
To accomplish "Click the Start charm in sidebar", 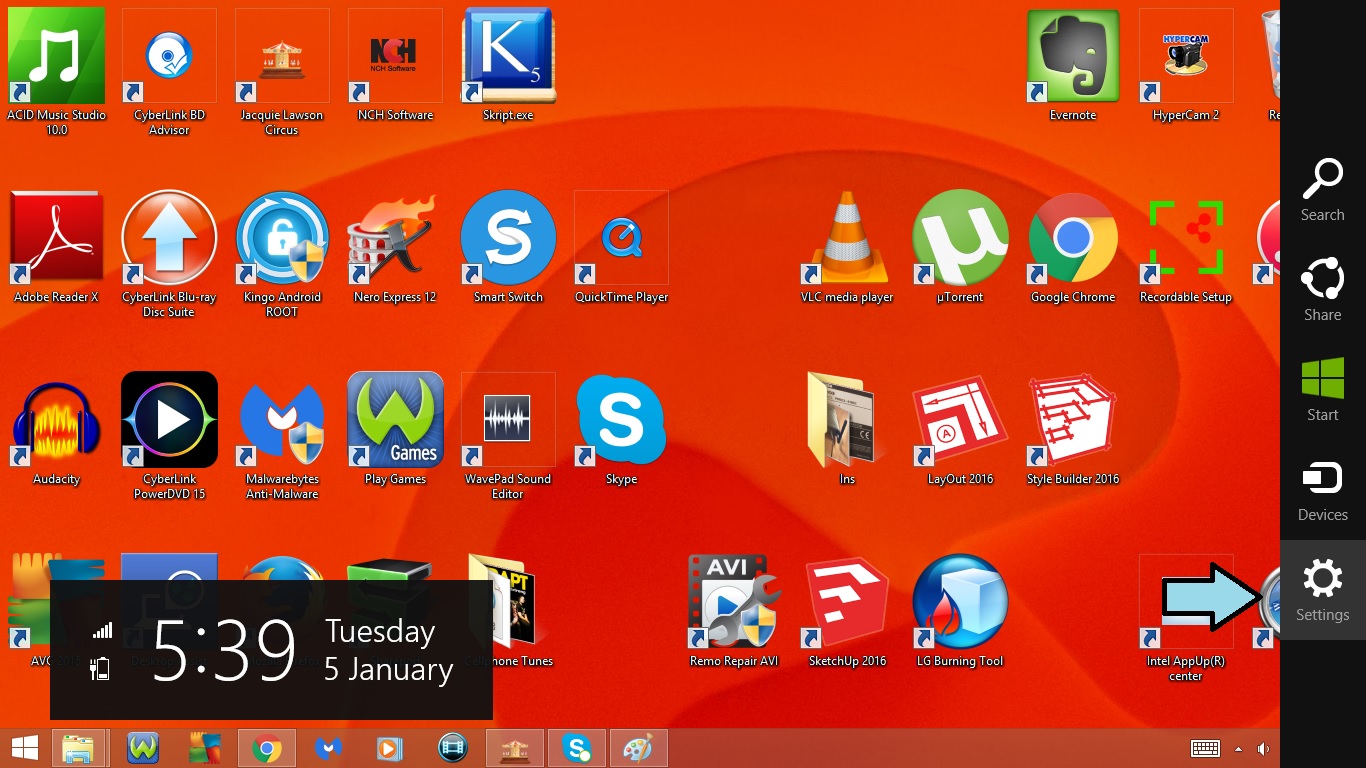I will 1322,390.
